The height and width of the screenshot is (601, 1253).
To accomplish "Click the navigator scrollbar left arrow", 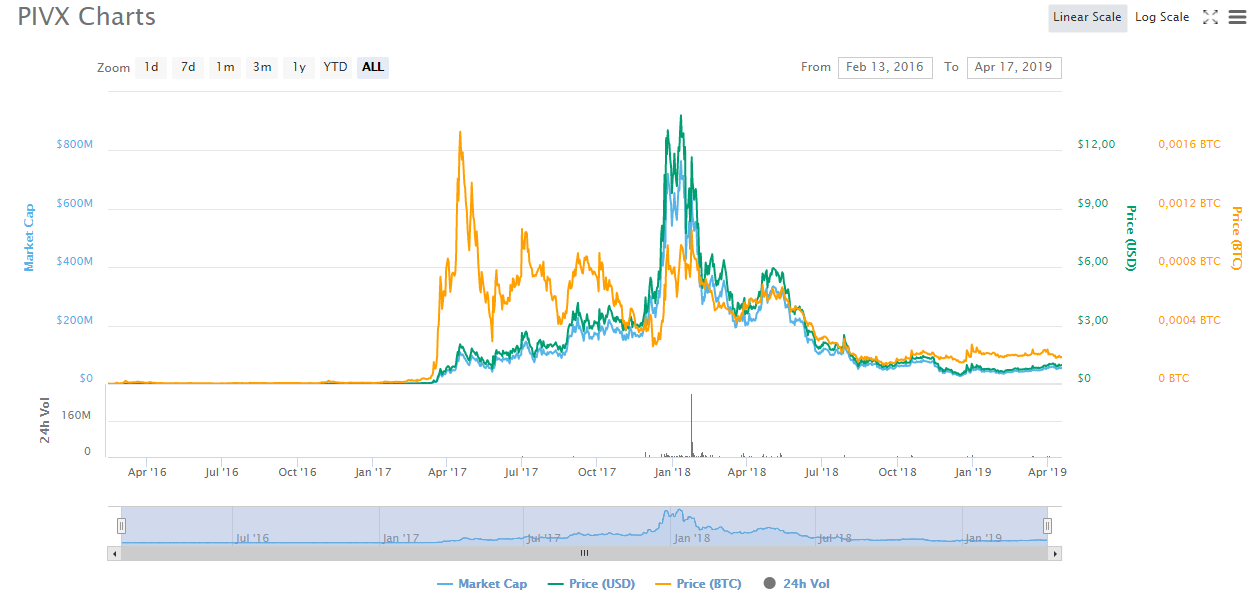I will coord(114,553).
